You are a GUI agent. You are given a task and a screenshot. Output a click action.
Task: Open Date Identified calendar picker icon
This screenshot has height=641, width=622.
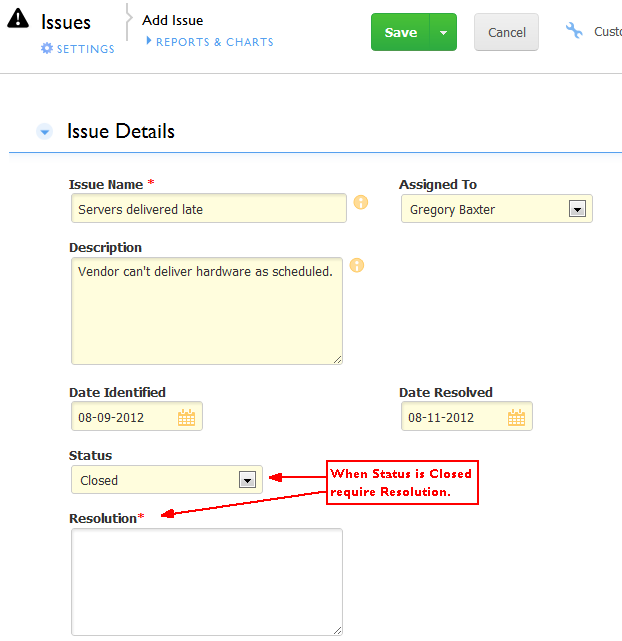tap(186, 417)
